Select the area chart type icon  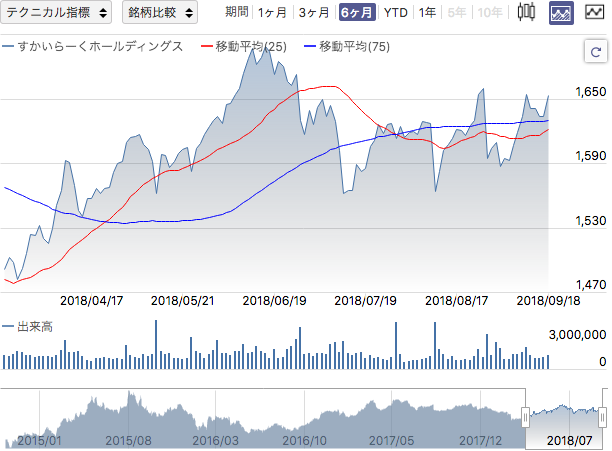pos(561,12)
